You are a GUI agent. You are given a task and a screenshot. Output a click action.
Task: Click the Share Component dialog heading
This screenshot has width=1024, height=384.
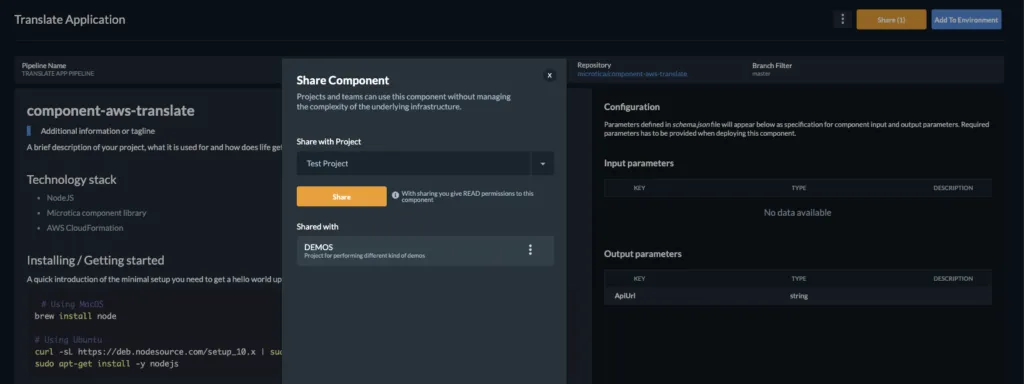pos(343,80)
